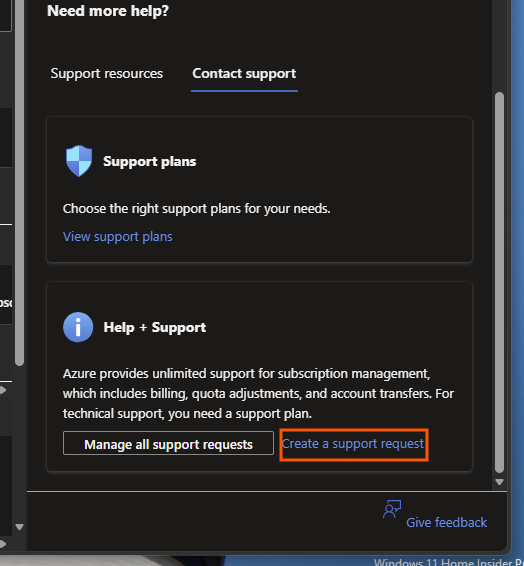Click Manage all support requests button
Image resolution: width=524 pixels, height=566 pixels.
[168, 444]
